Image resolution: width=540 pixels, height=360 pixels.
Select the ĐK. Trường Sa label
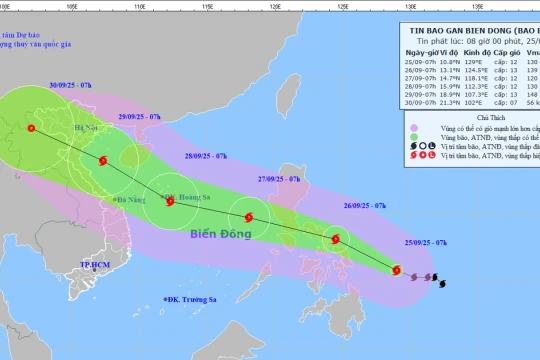tap(192, 300)
